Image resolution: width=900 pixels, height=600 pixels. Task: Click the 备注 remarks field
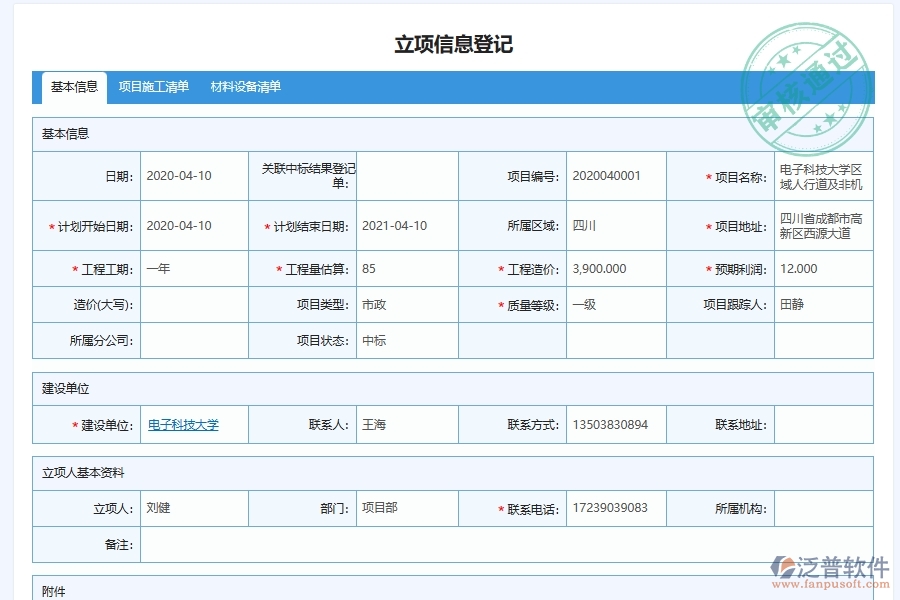point(400,544)
